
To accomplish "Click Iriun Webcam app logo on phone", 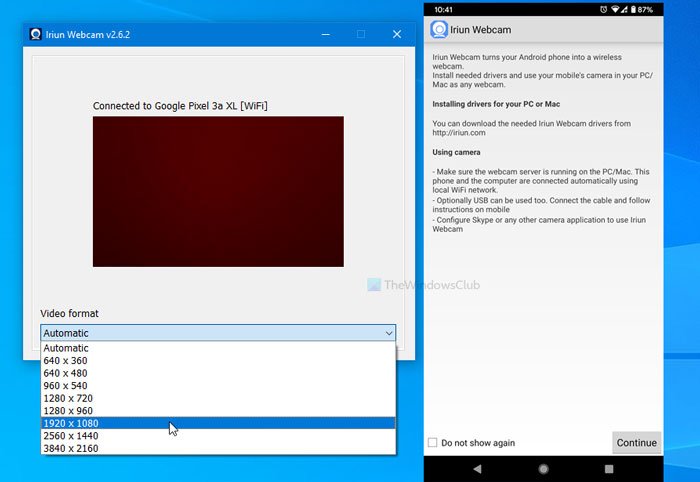I will pos(439,29).
